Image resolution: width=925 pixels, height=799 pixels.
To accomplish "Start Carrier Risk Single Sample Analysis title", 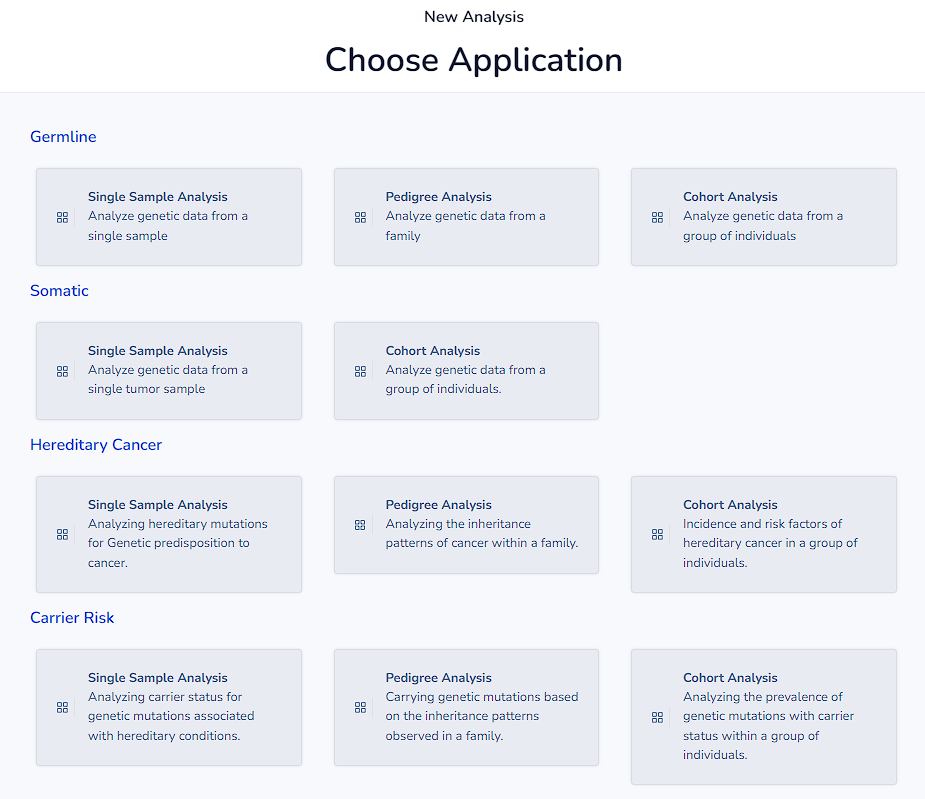I will click(x=157, y=678).
